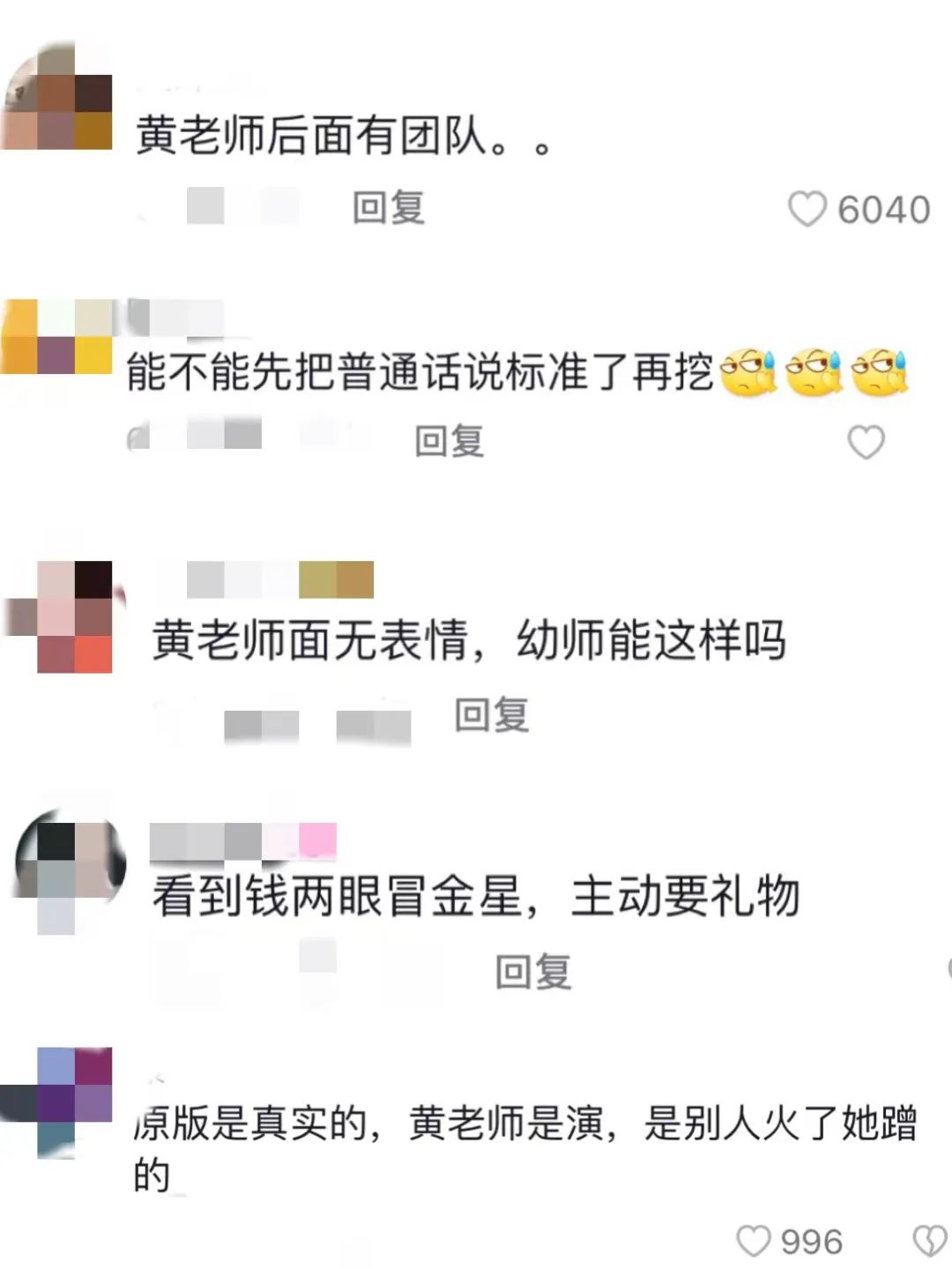Tap the comment text '原版是真实的，黄老师是演'
This screenshot has height=1270, width=952.
click(368, 1124)
